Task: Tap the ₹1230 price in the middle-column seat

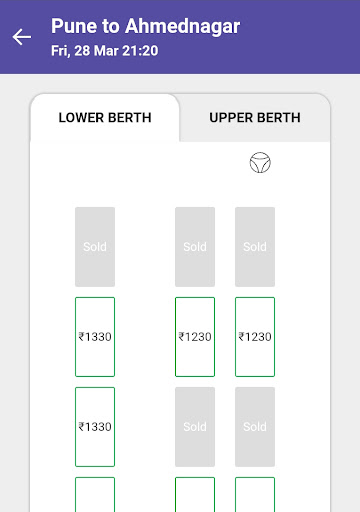Action: click(x=195, y=337)
